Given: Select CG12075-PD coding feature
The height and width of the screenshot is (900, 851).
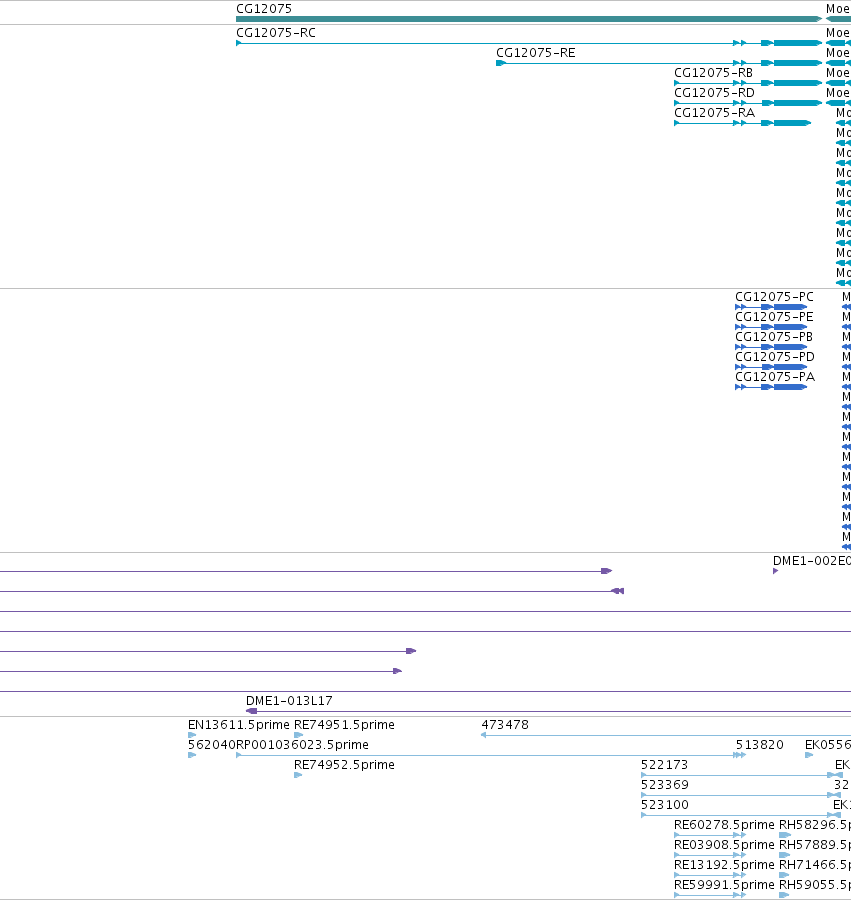Looking at the screenshot, I should click(x=775, y=357).
